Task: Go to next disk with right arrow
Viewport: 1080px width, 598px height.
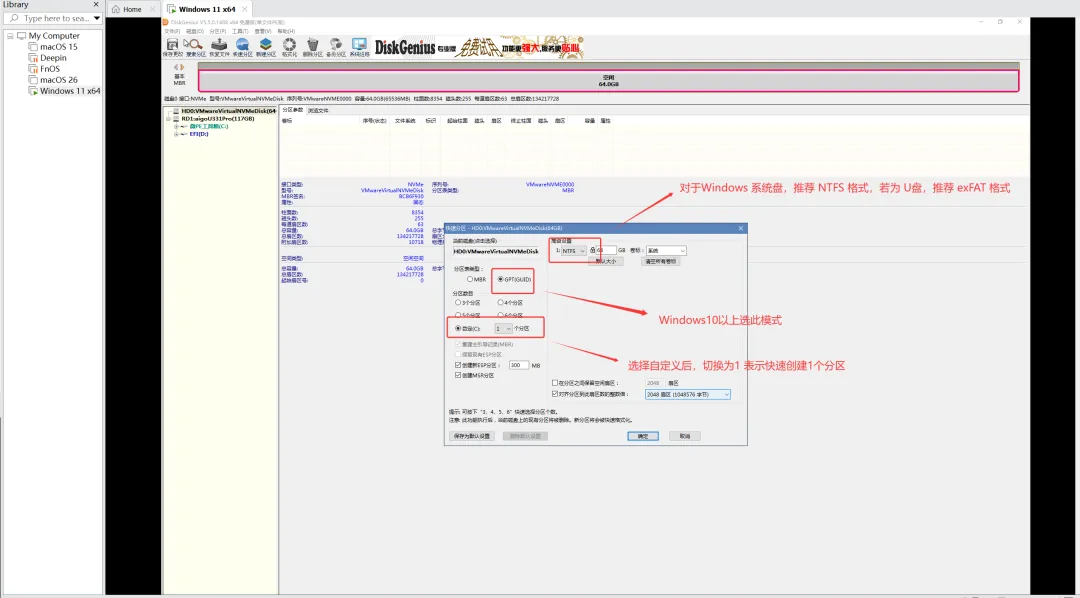Action: (183, 67)
